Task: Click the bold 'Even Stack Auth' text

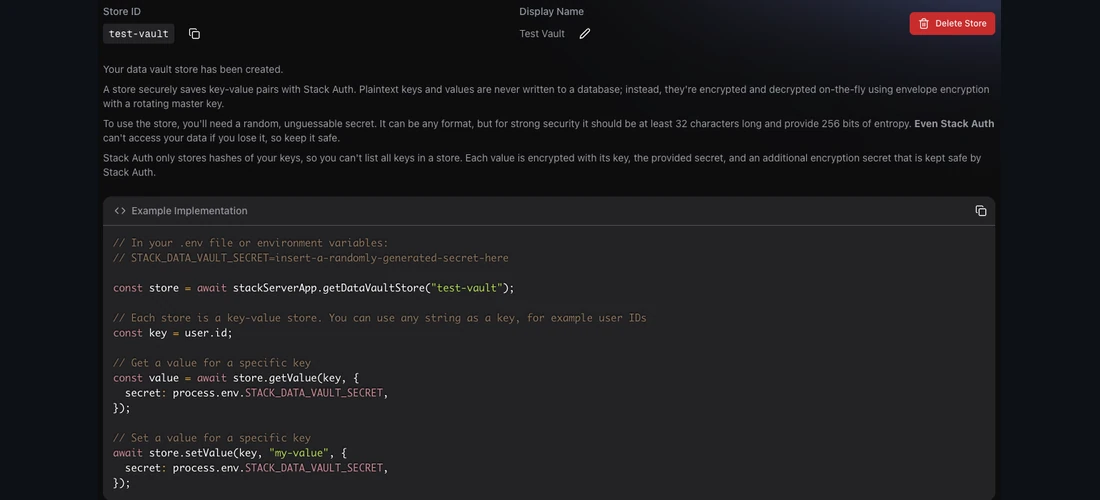Action: (954, 123)
